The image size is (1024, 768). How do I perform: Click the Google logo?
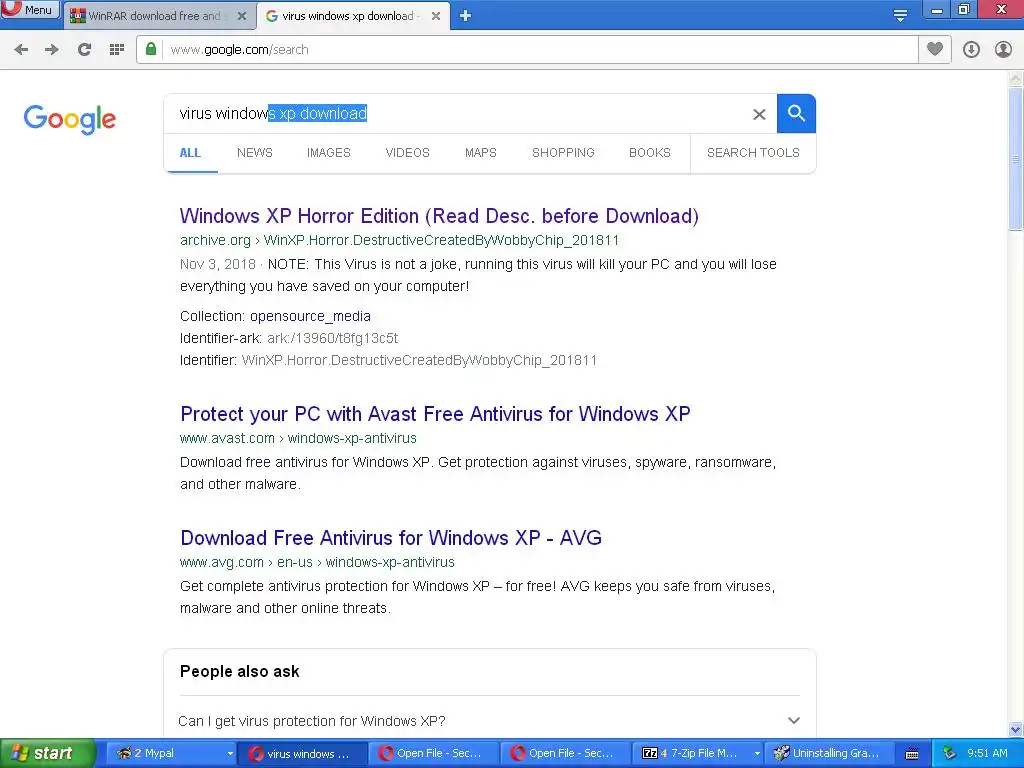[x=70, y=119]
